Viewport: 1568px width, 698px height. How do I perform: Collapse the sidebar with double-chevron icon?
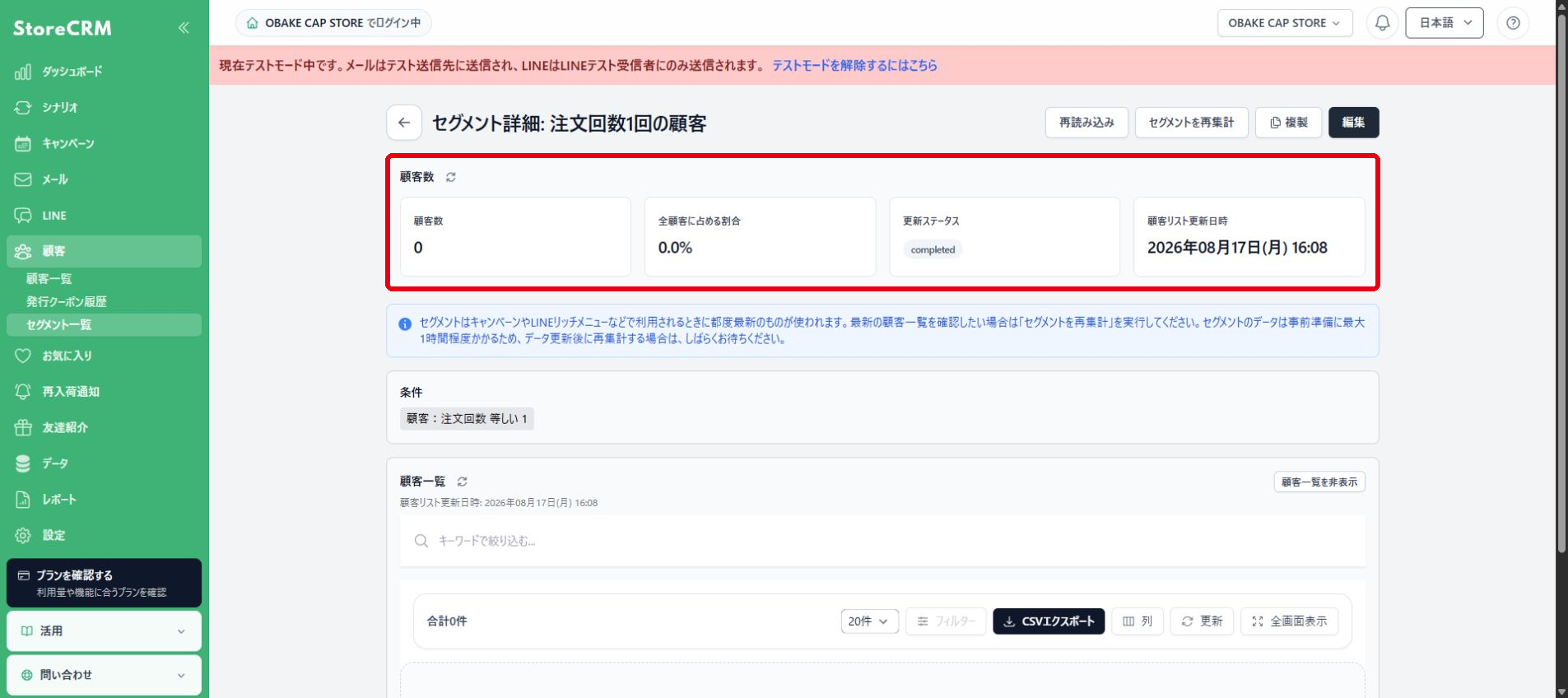click(184, 28)
